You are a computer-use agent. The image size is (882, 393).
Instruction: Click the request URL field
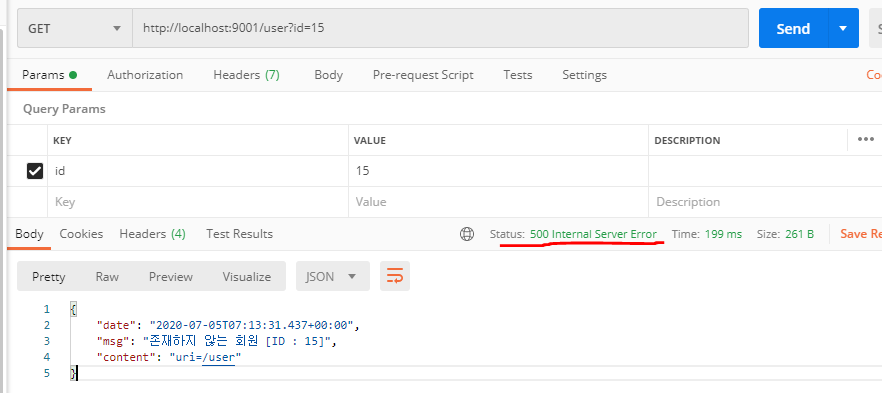(440, 28)
